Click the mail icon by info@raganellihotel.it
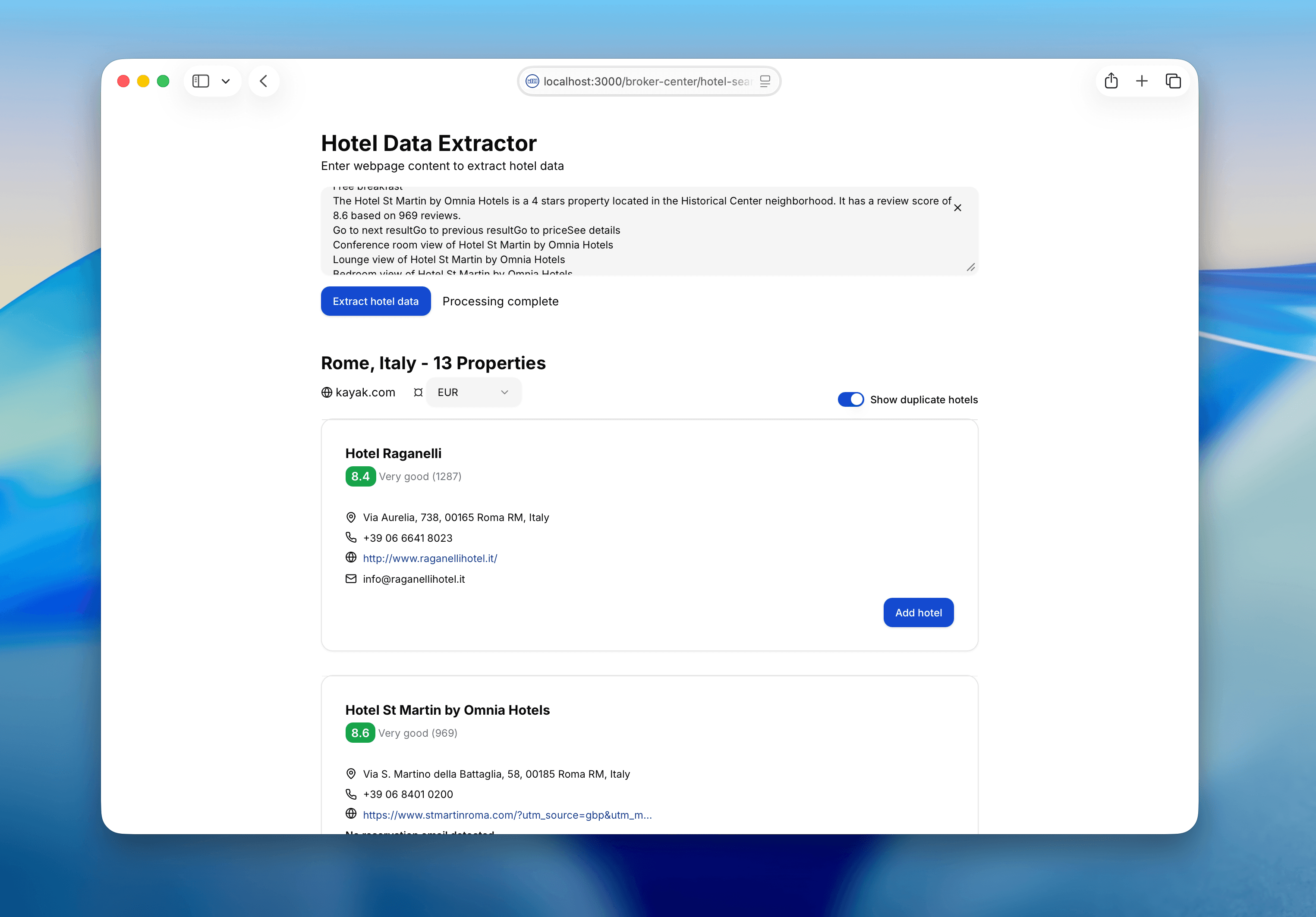This screenshot has width=1316, height=917. (x=351, y=579)
